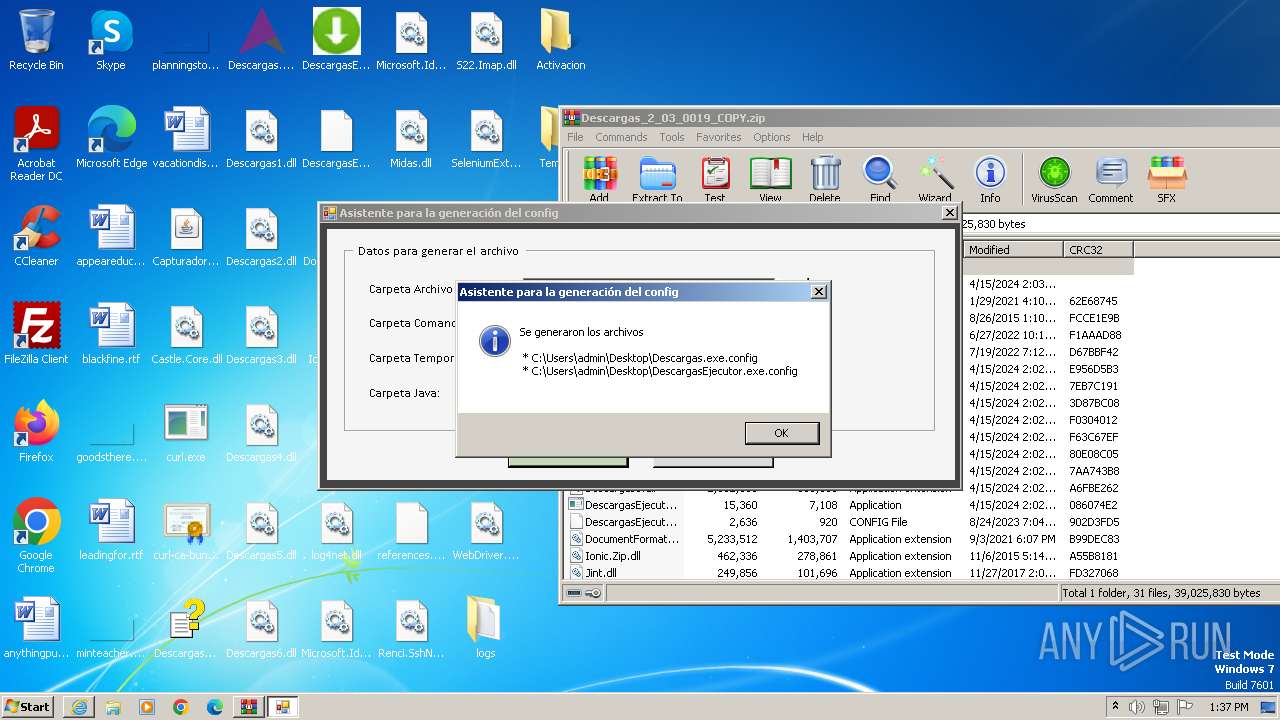Open FileZilla Client shortcut

(x=36, y=335)
